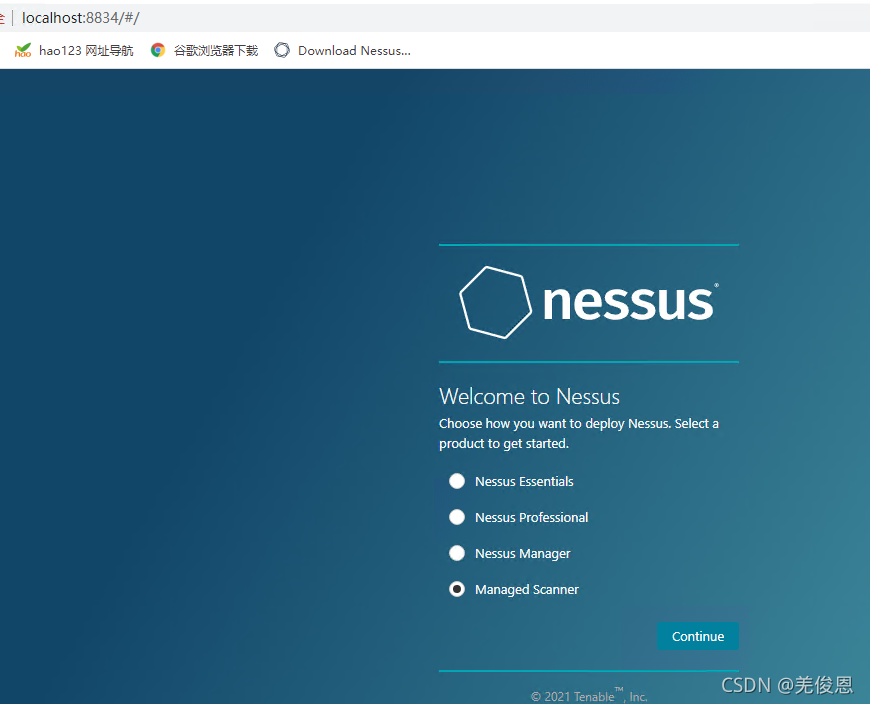Click the Nessus hexagon logo
The image size is (870, 704).
[495, 302]
